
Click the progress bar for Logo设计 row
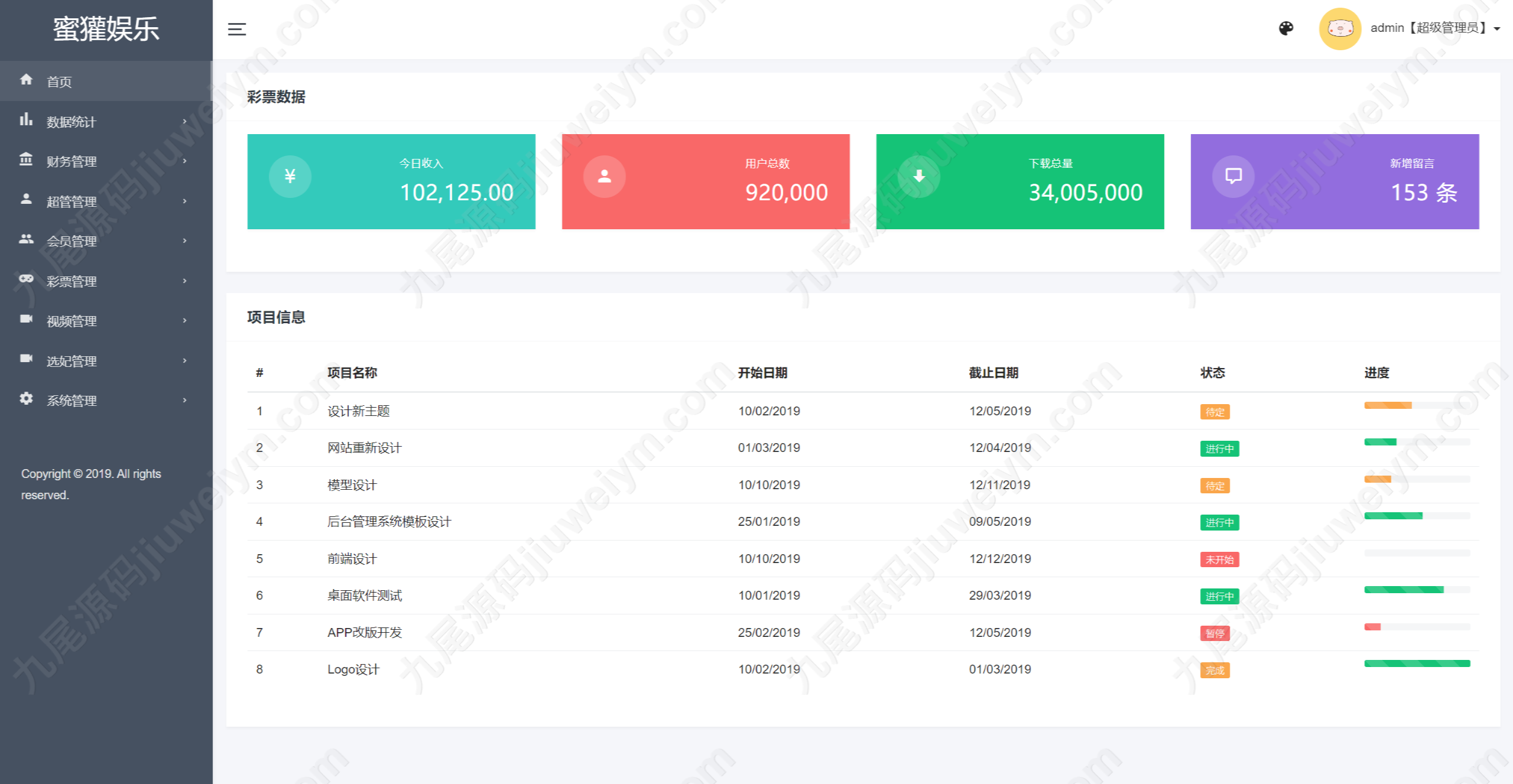click(x=1417, y=663)
